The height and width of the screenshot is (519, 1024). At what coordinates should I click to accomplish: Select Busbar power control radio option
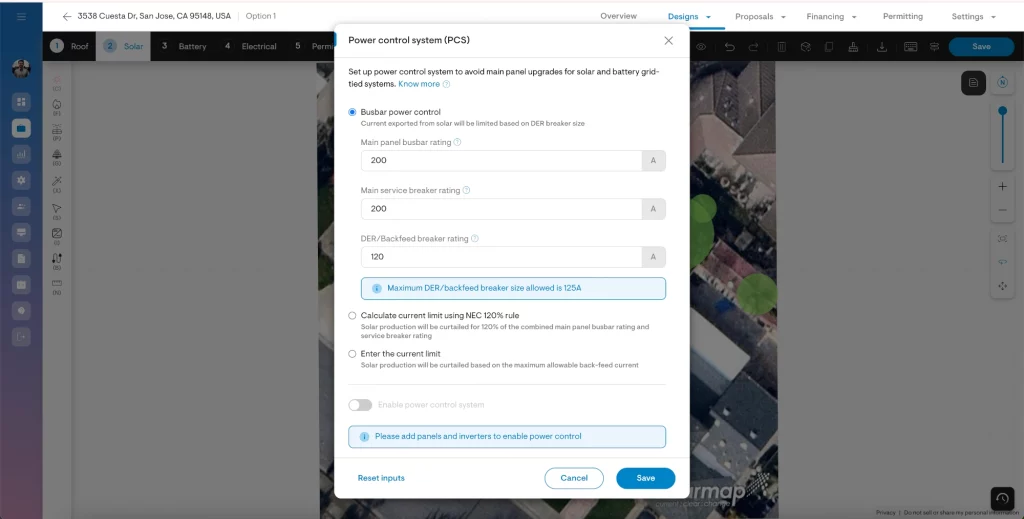coord(352,112)
